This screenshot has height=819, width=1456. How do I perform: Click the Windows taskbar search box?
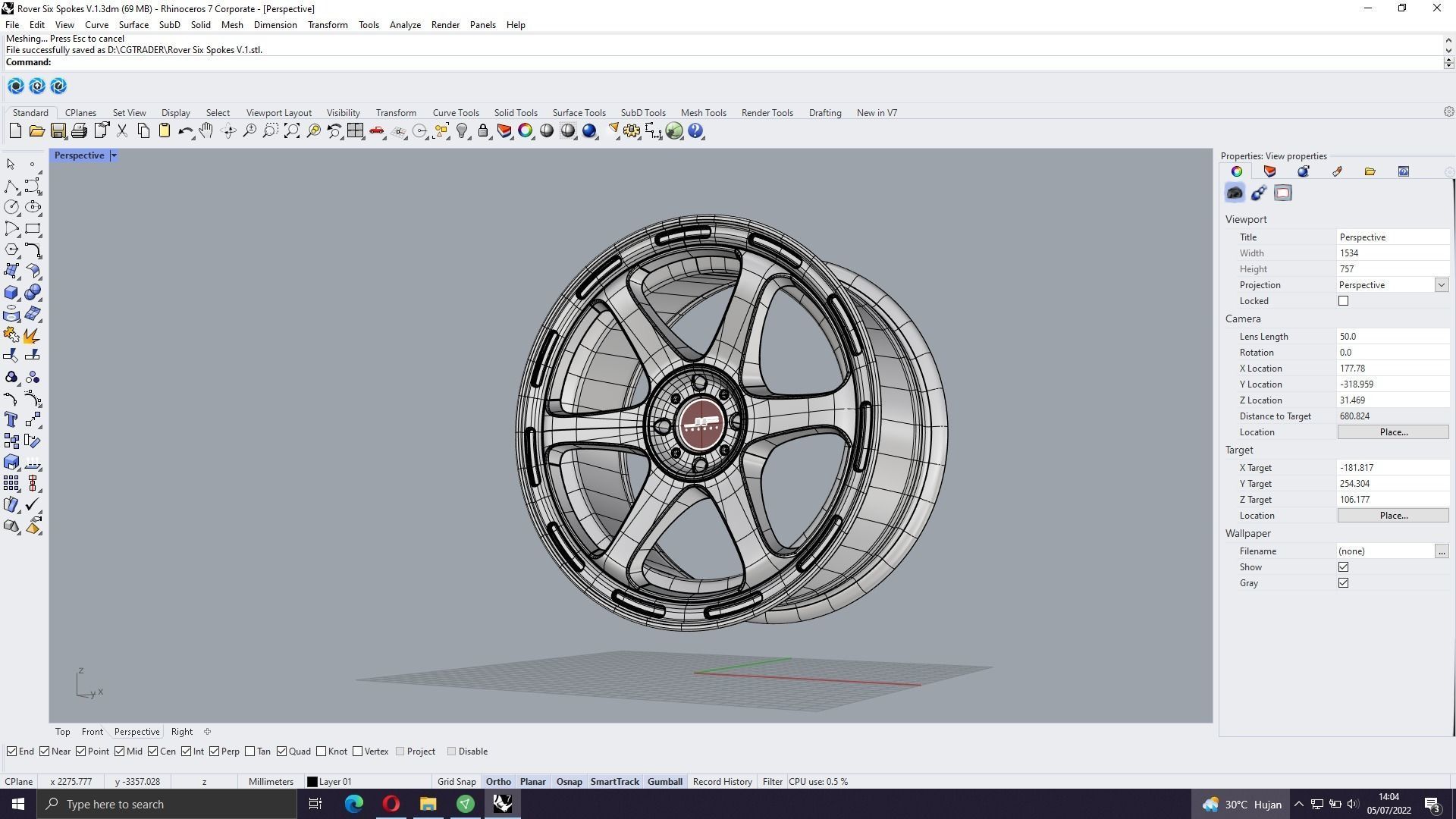pos(167,804)
